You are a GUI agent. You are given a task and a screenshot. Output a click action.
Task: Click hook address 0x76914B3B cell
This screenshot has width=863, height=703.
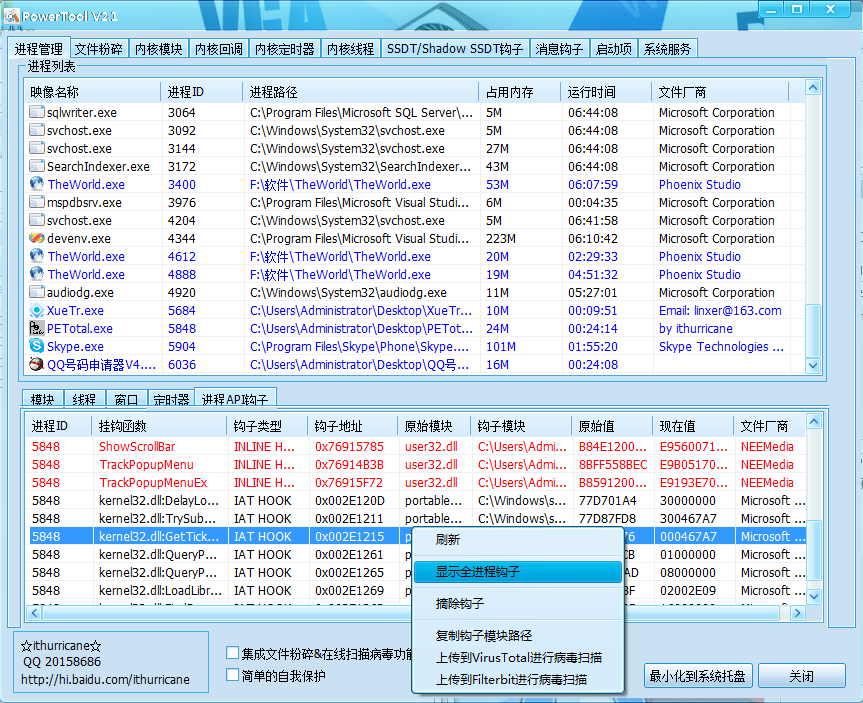(x=349, y=465)
